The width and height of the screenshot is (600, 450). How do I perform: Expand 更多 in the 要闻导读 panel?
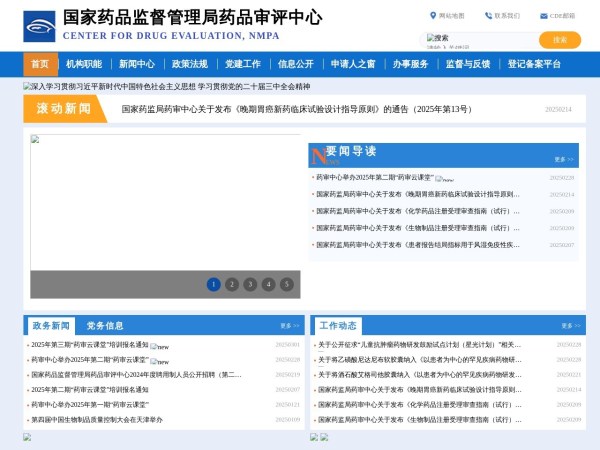coord(565,159)
